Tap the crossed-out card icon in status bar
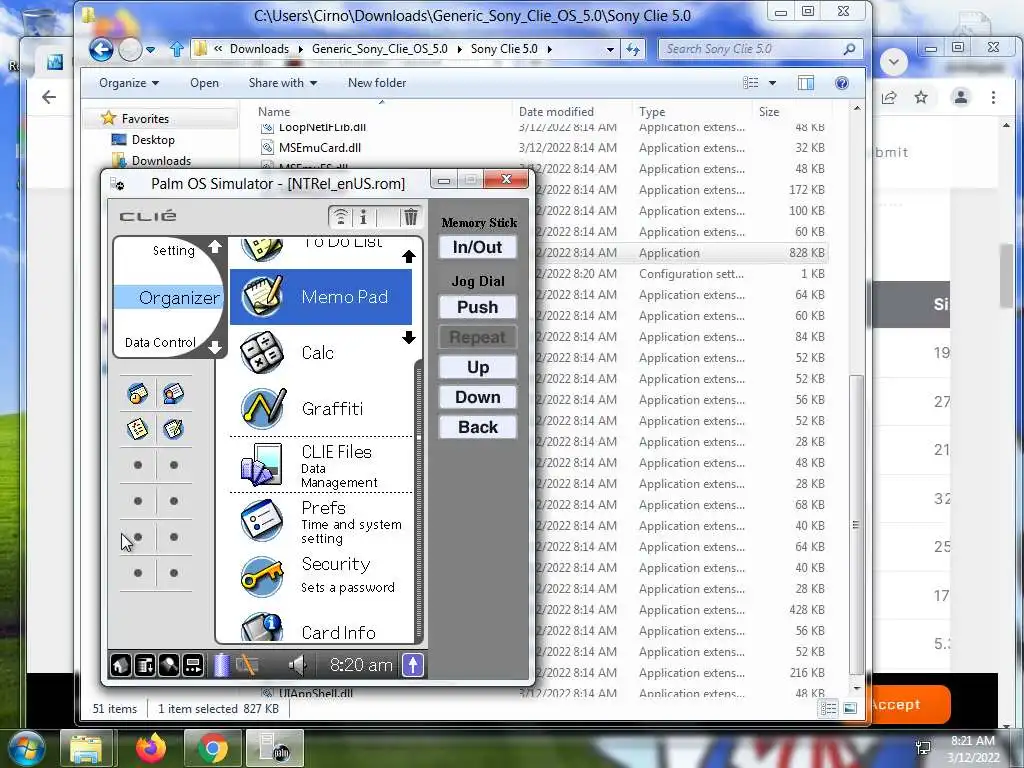 [x=247, y=665]
